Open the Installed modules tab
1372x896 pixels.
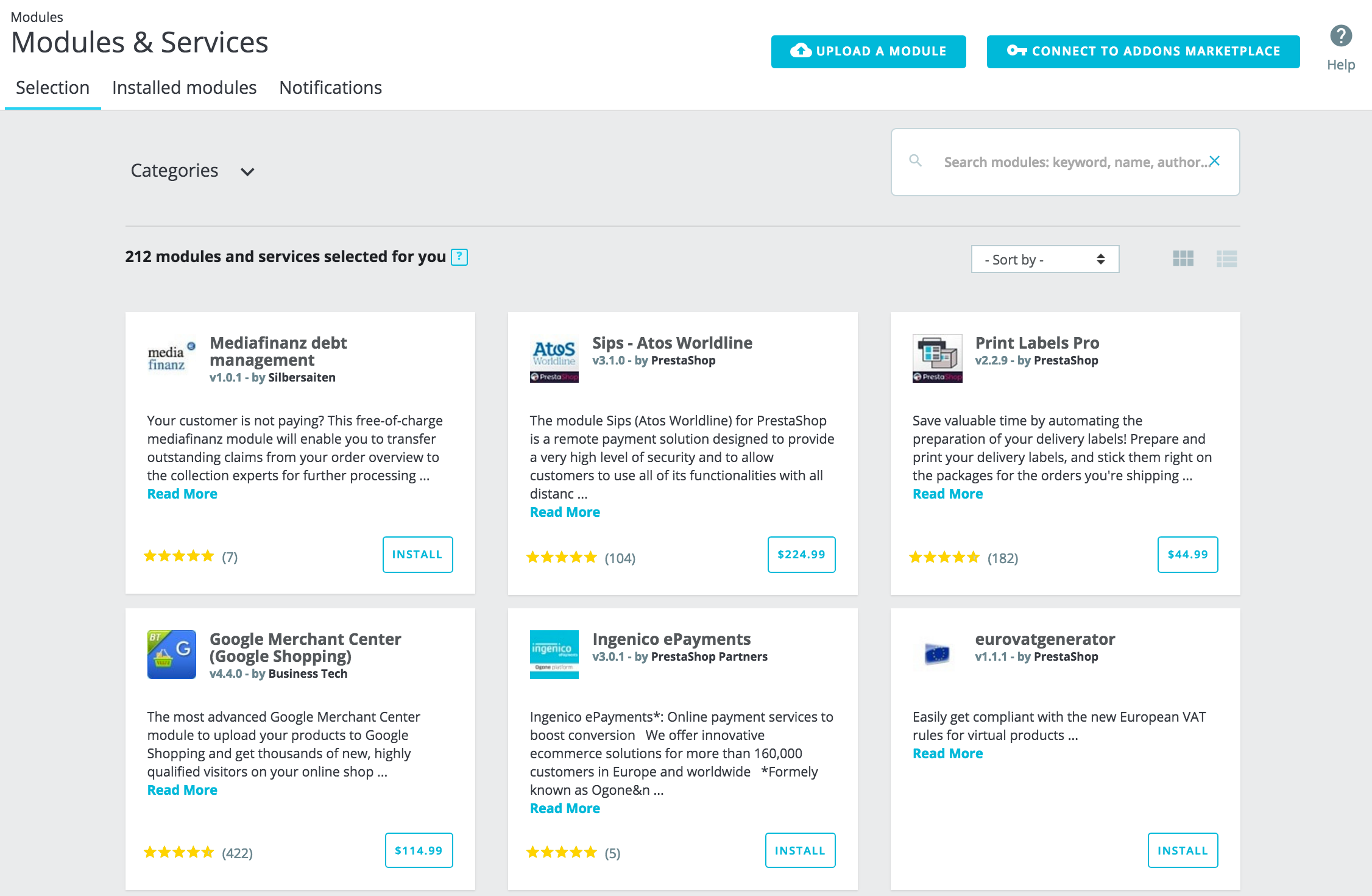(x=184, y=88)
